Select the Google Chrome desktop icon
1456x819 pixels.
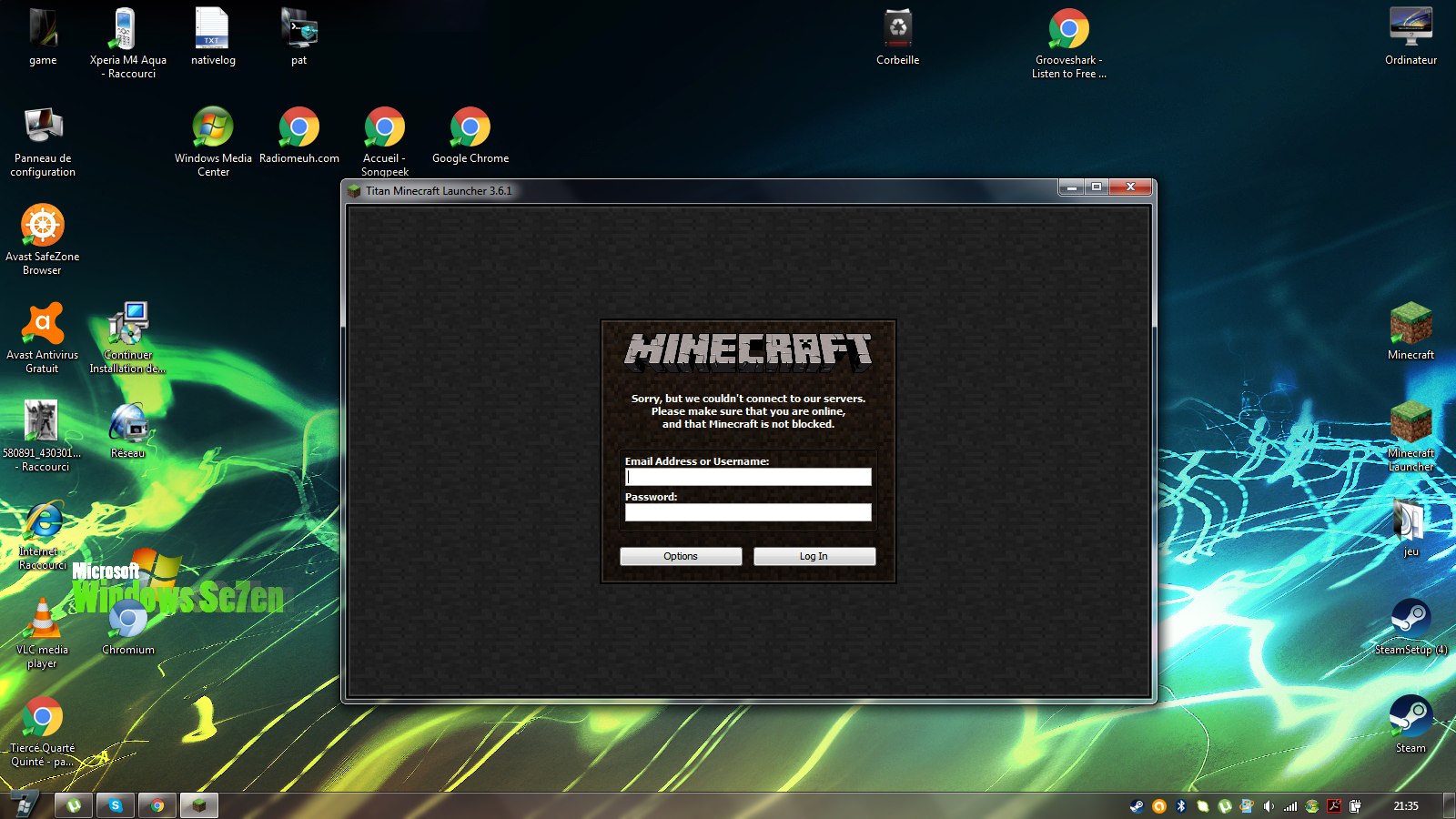(x=470, y=136)
